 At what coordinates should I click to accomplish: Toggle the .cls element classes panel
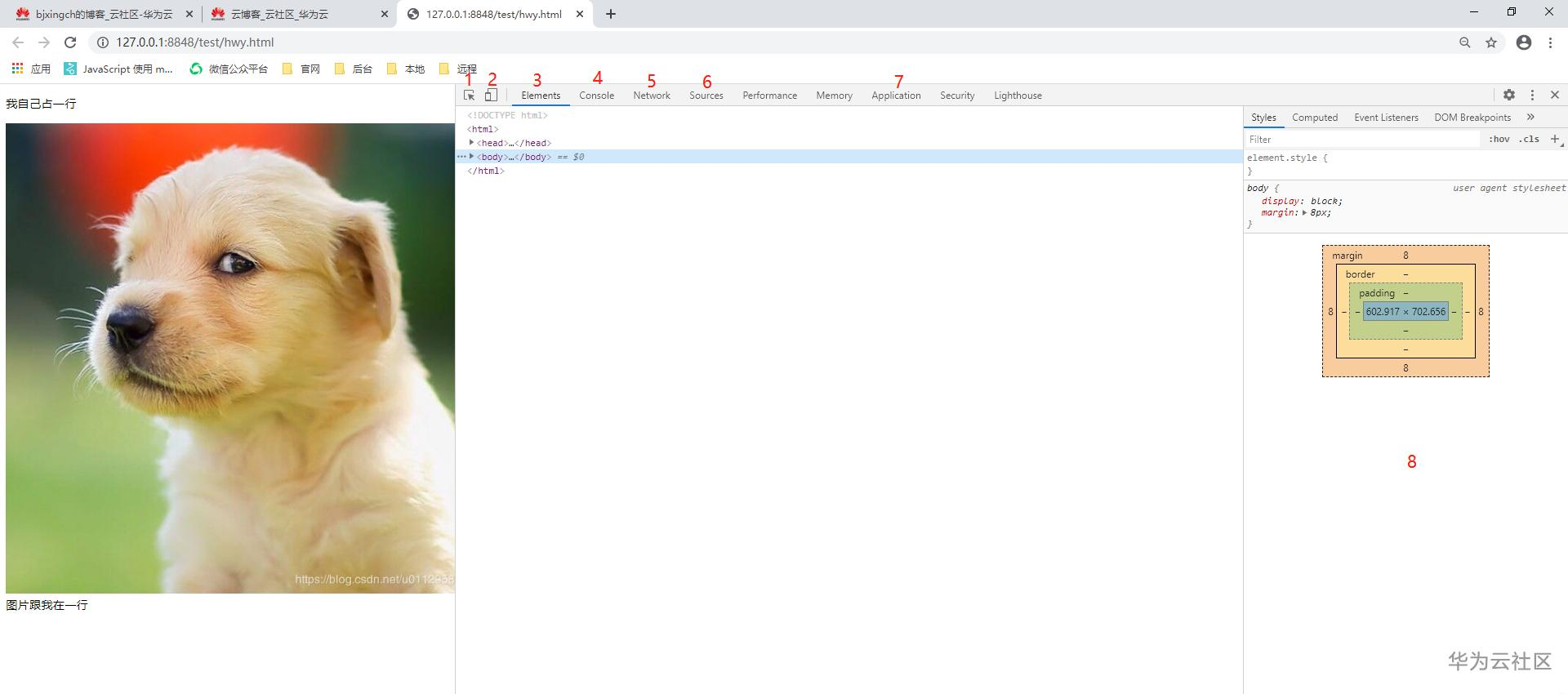tap(1529, 139)
